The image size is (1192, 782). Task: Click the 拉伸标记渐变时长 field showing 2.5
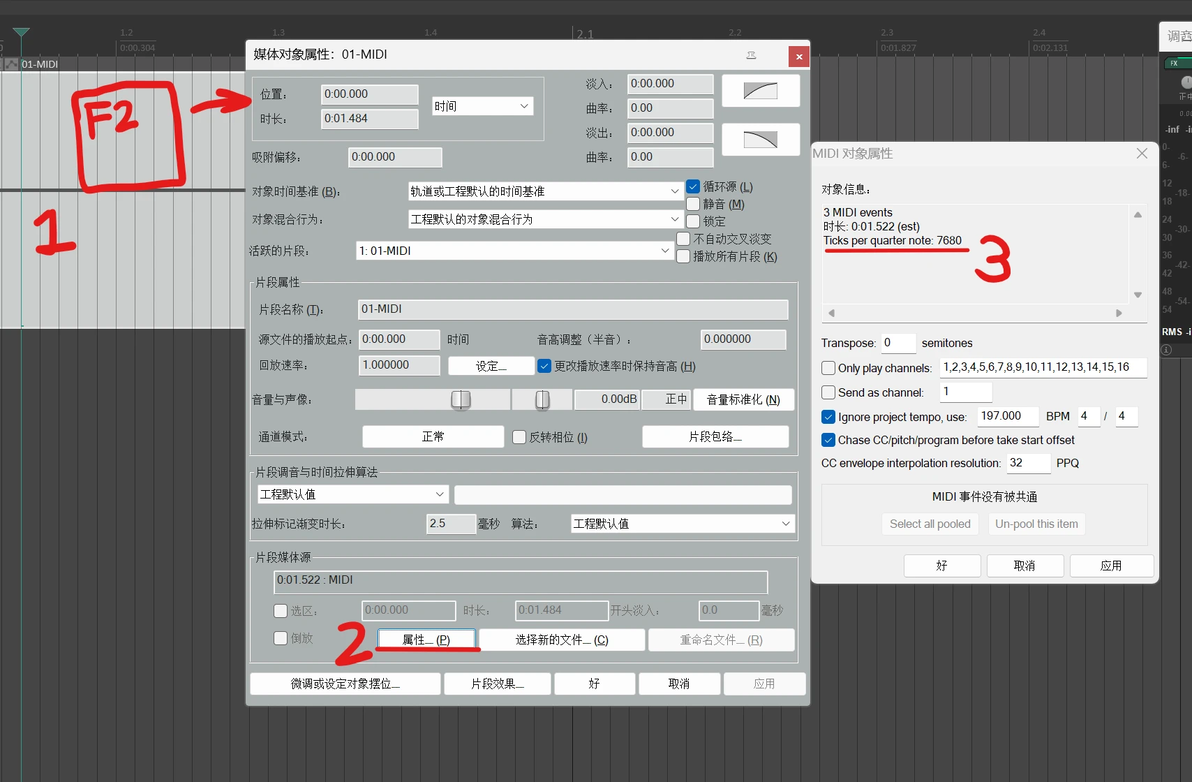(451, 524)
